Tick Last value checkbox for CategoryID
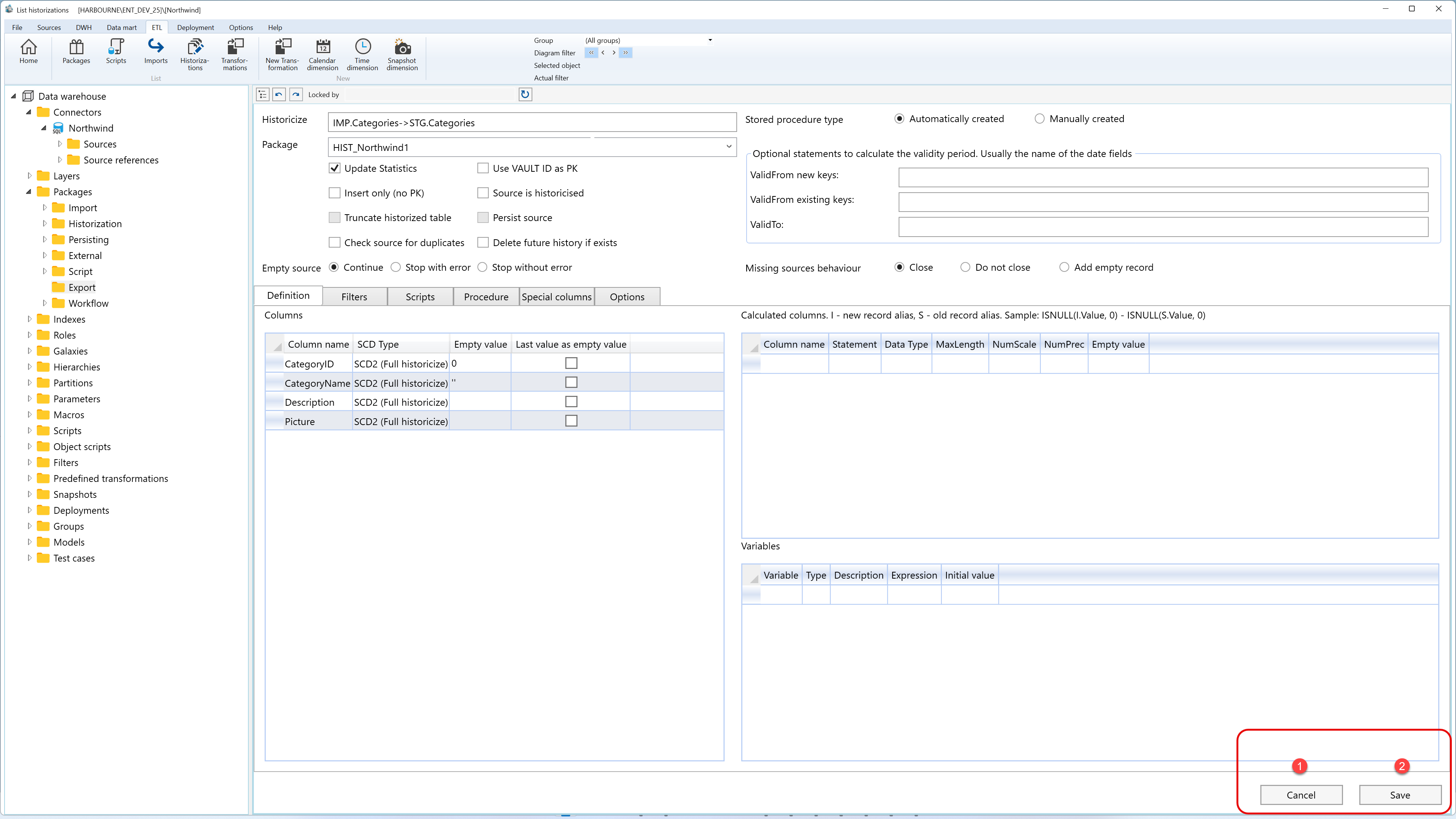Screen dimensions: 1456x819 (x=571, y=364)
